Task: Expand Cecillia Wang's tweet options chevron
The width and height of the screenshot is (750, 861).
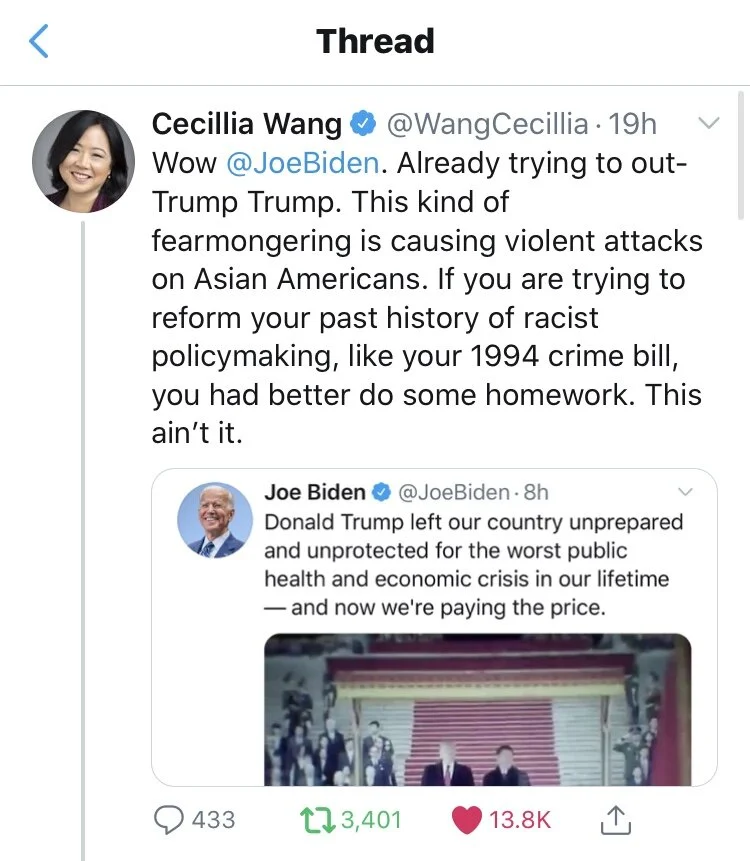Action: [708, 123]
